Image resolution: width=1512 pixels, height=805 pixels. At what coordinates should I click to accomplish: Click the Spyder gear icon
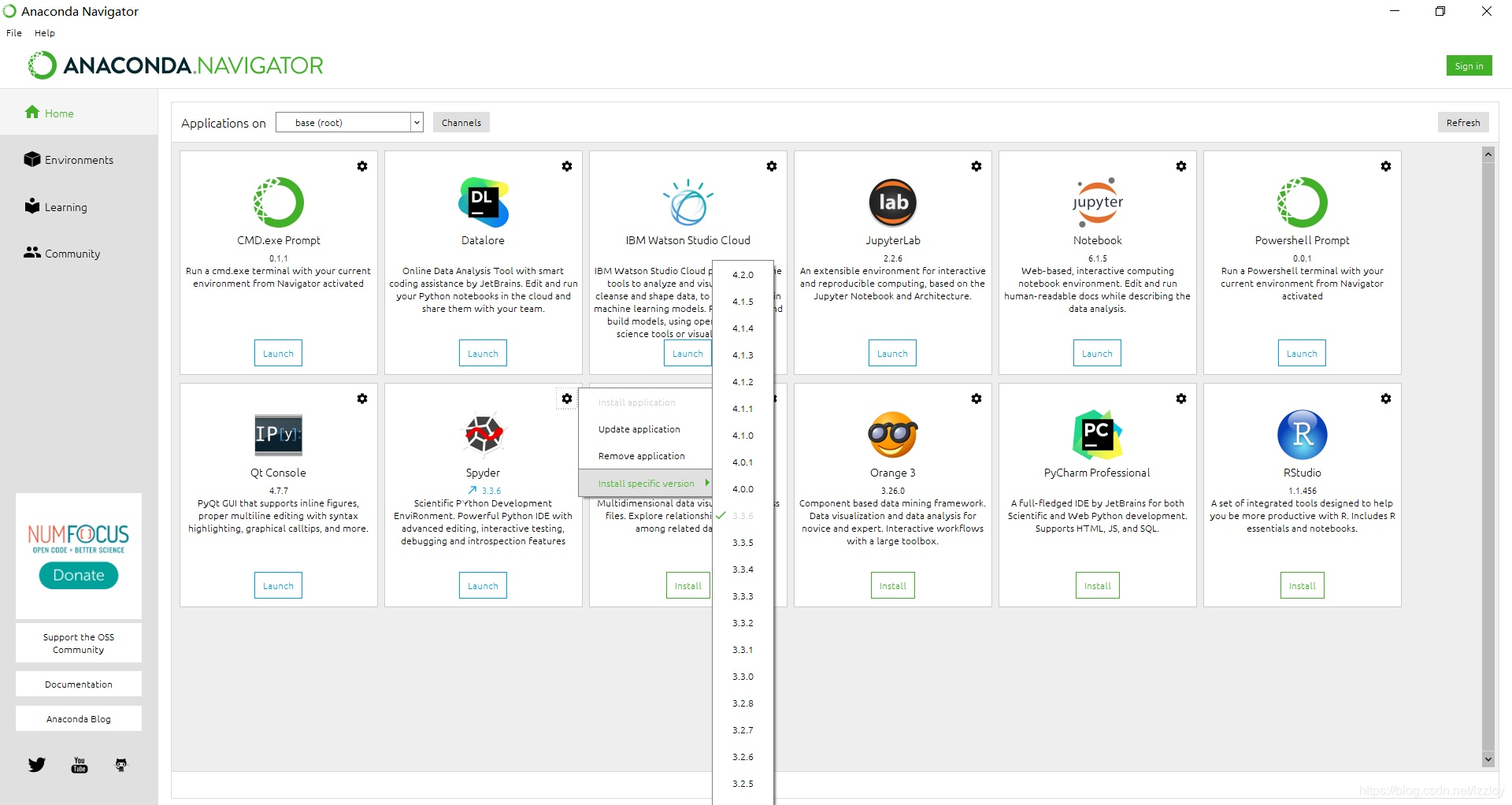567,399
